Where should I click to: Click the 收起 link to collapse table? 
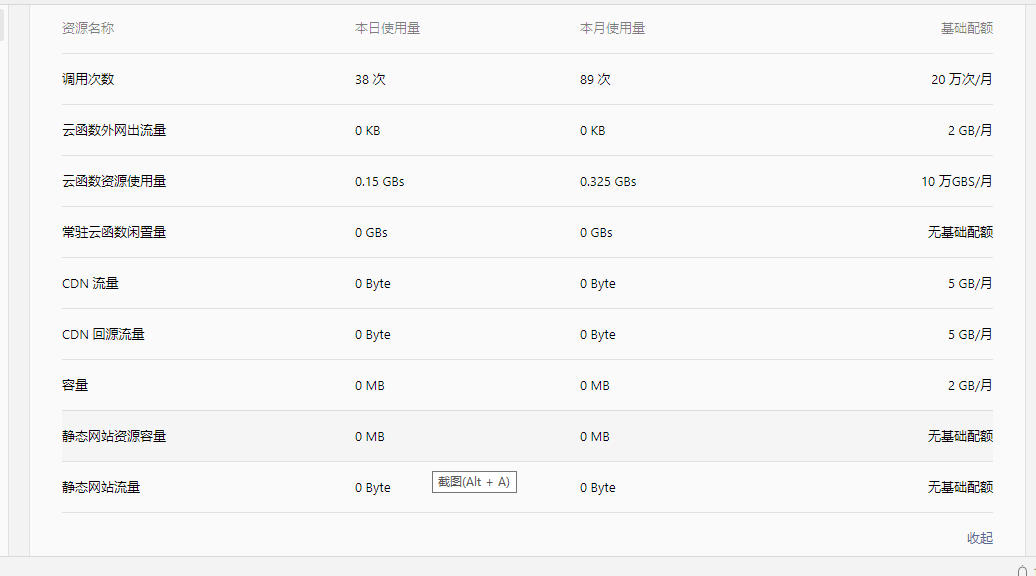coord(980,538)
